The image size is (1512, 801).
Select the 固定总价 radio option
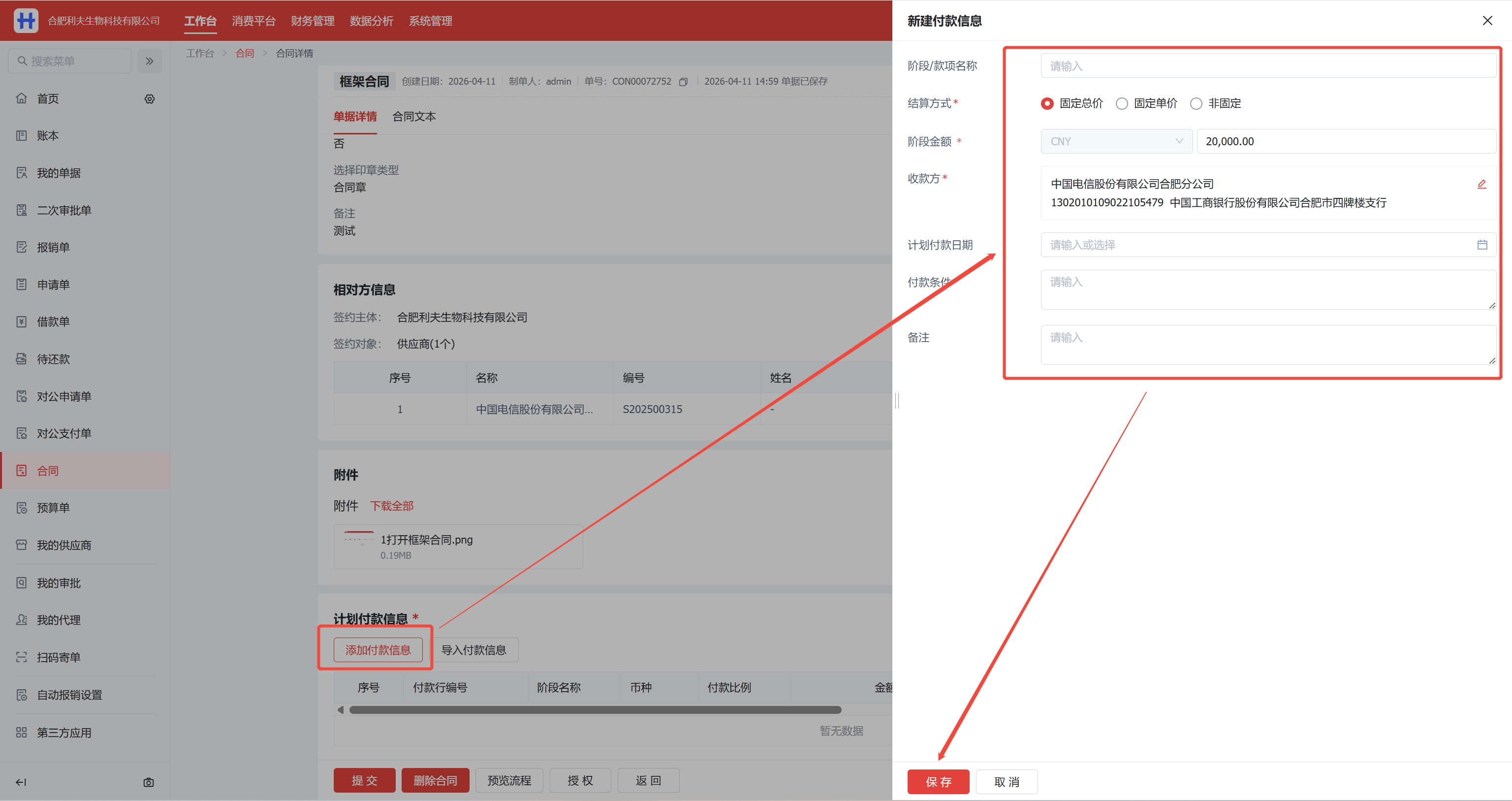click(x=1047, y=103)
